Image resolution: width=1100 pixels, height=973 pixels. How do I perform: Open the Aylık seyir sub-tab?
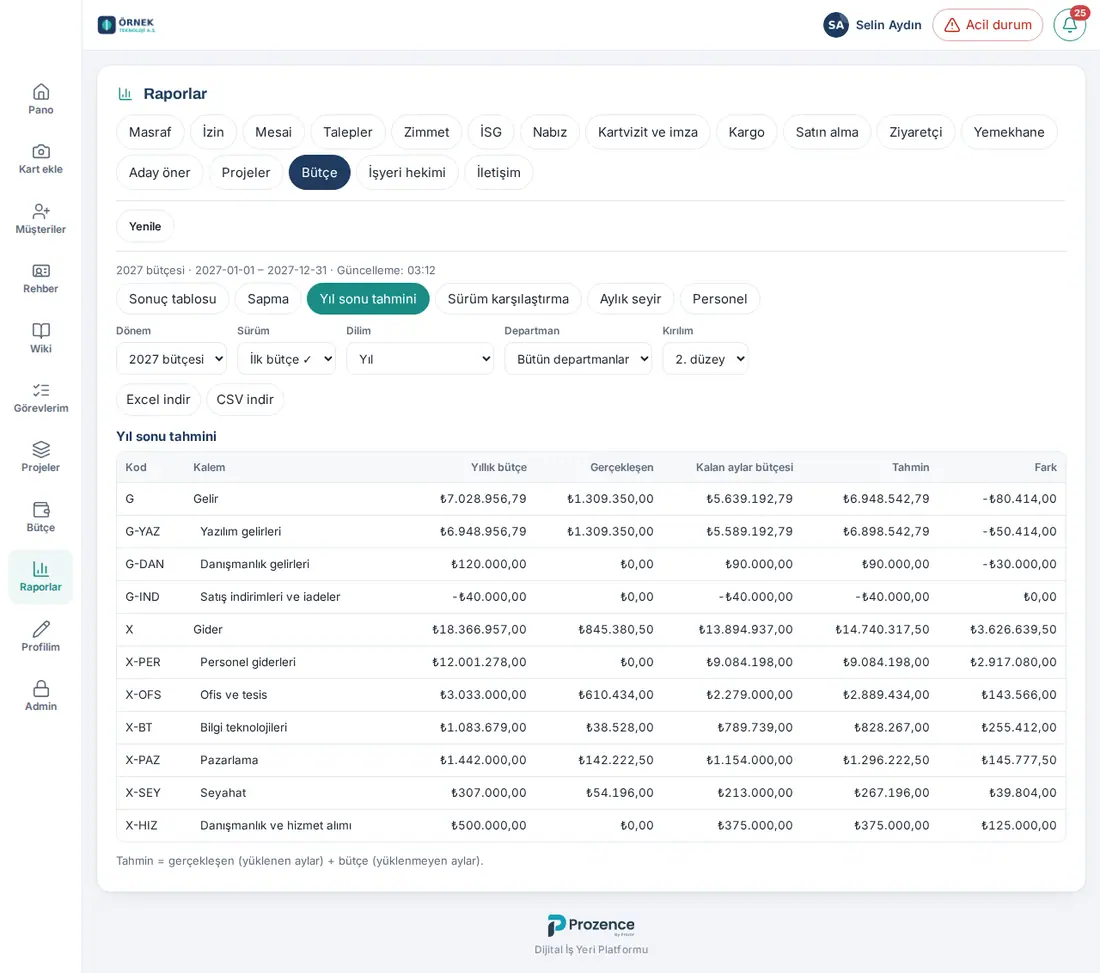(x=630, y=299)
